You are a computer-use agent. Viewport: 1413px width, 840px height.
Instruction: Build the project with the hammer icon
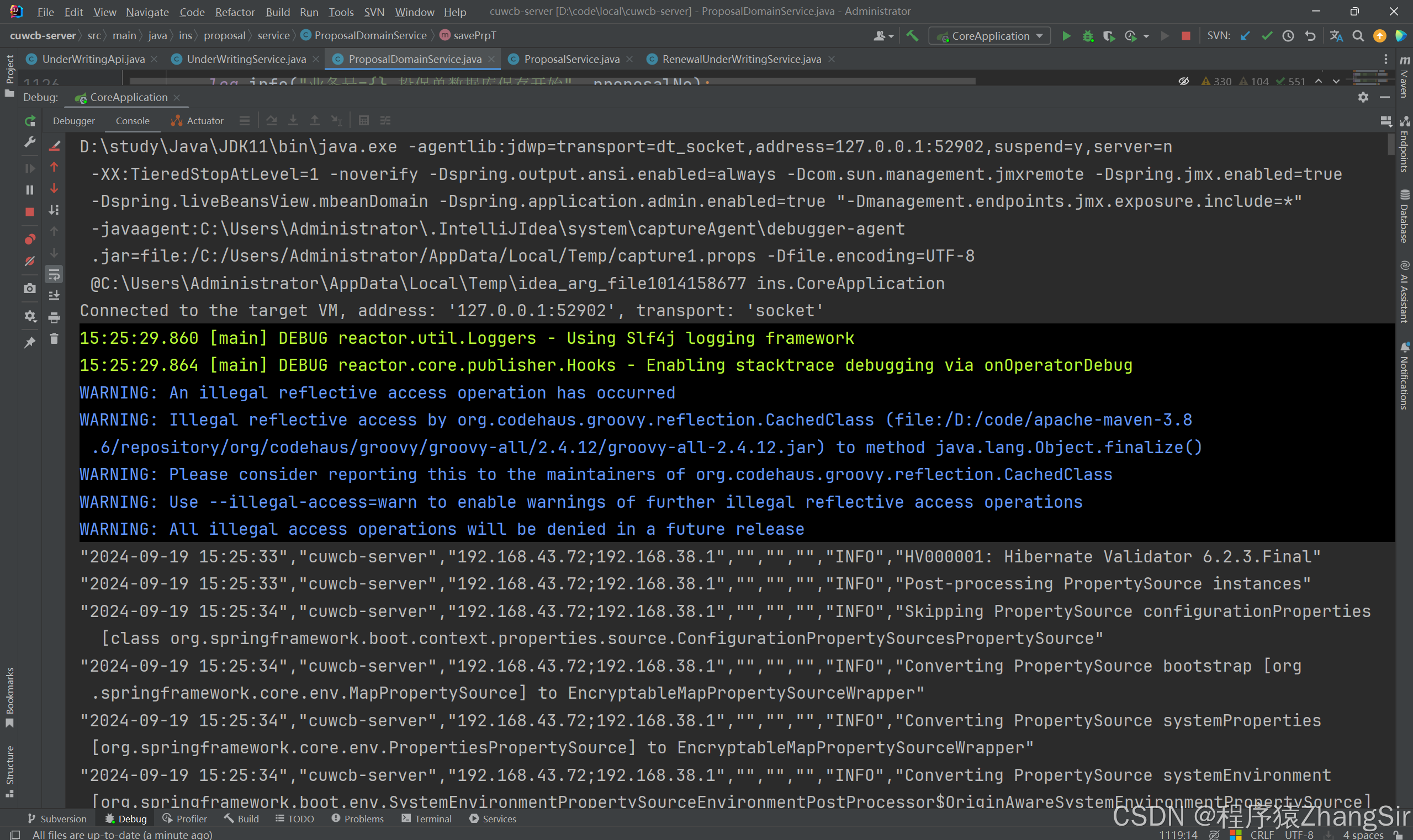(912, 36)
